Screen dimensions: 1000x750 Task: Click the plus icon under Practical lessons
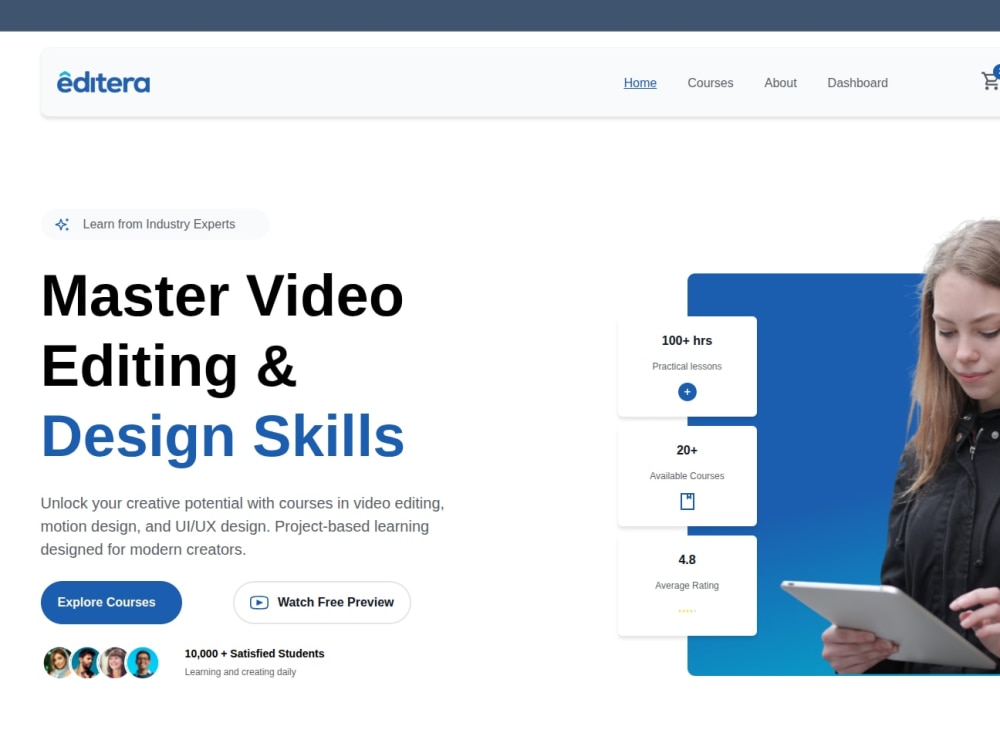tap(687, 392)
